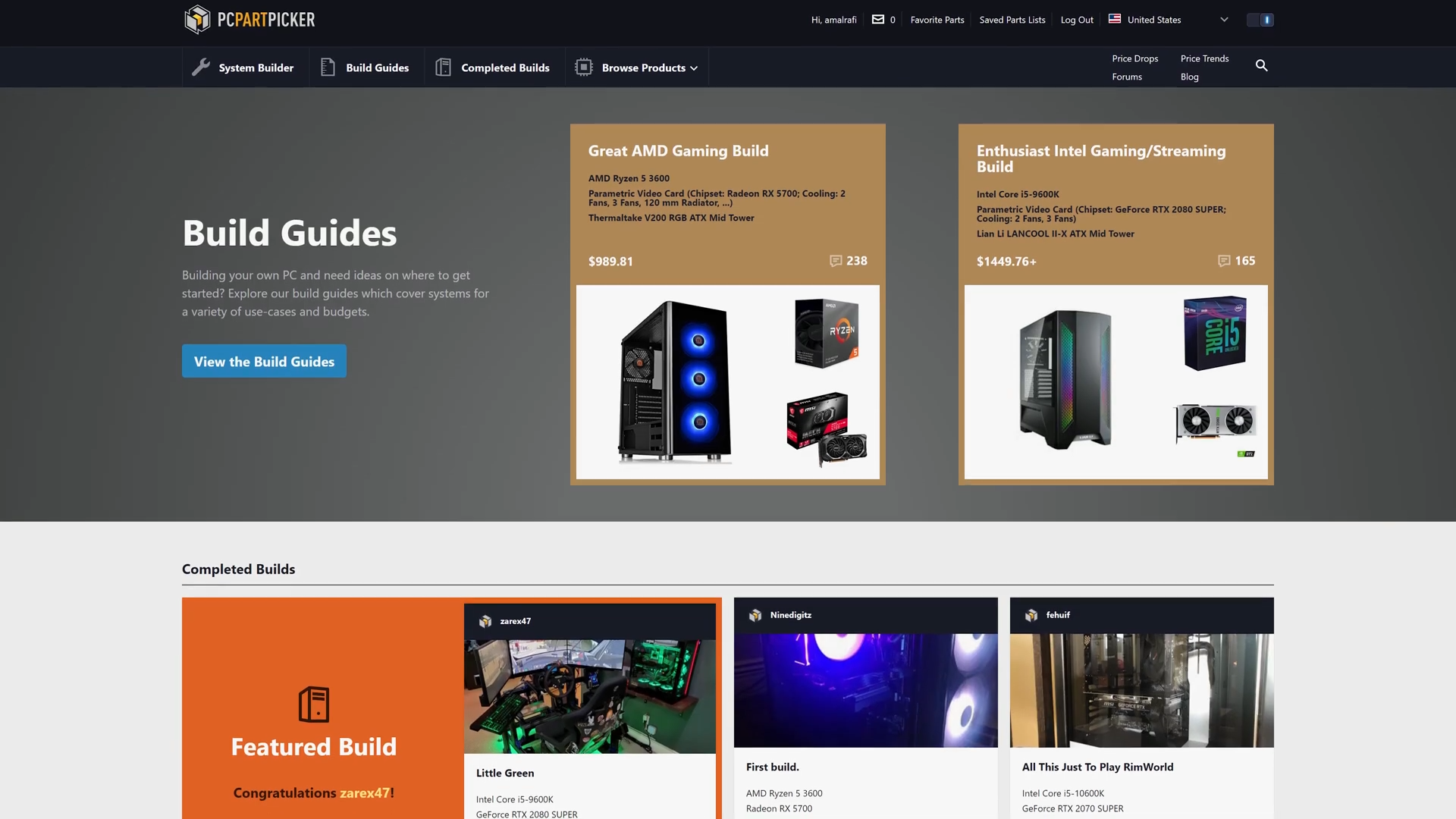
Task: Click Thermaltake V200 RGB ATX Mid Tower text
Action: (x=671, y=218)
